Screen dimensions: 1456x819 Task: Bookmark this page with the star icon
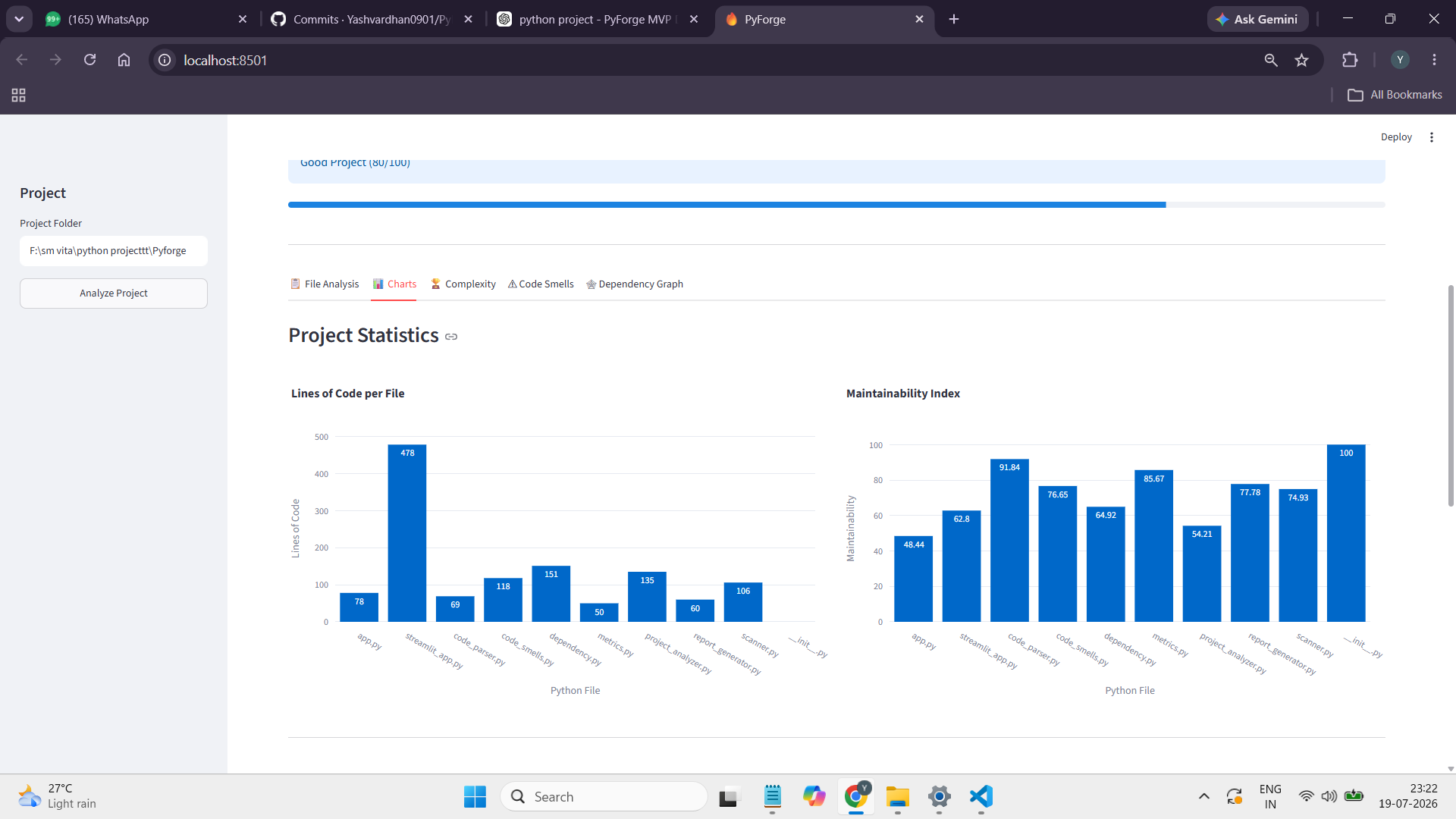[x=1302, y=60]
